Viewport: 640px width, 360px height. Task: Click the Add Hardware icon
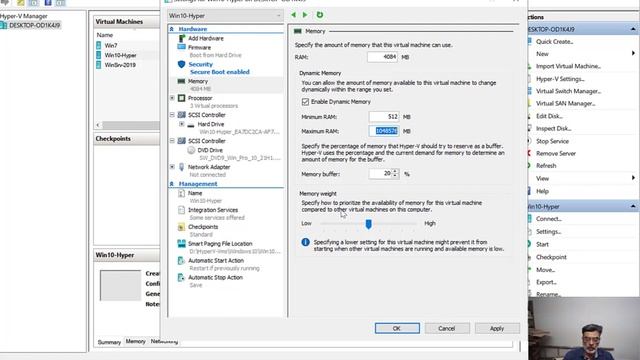point(182,38)
